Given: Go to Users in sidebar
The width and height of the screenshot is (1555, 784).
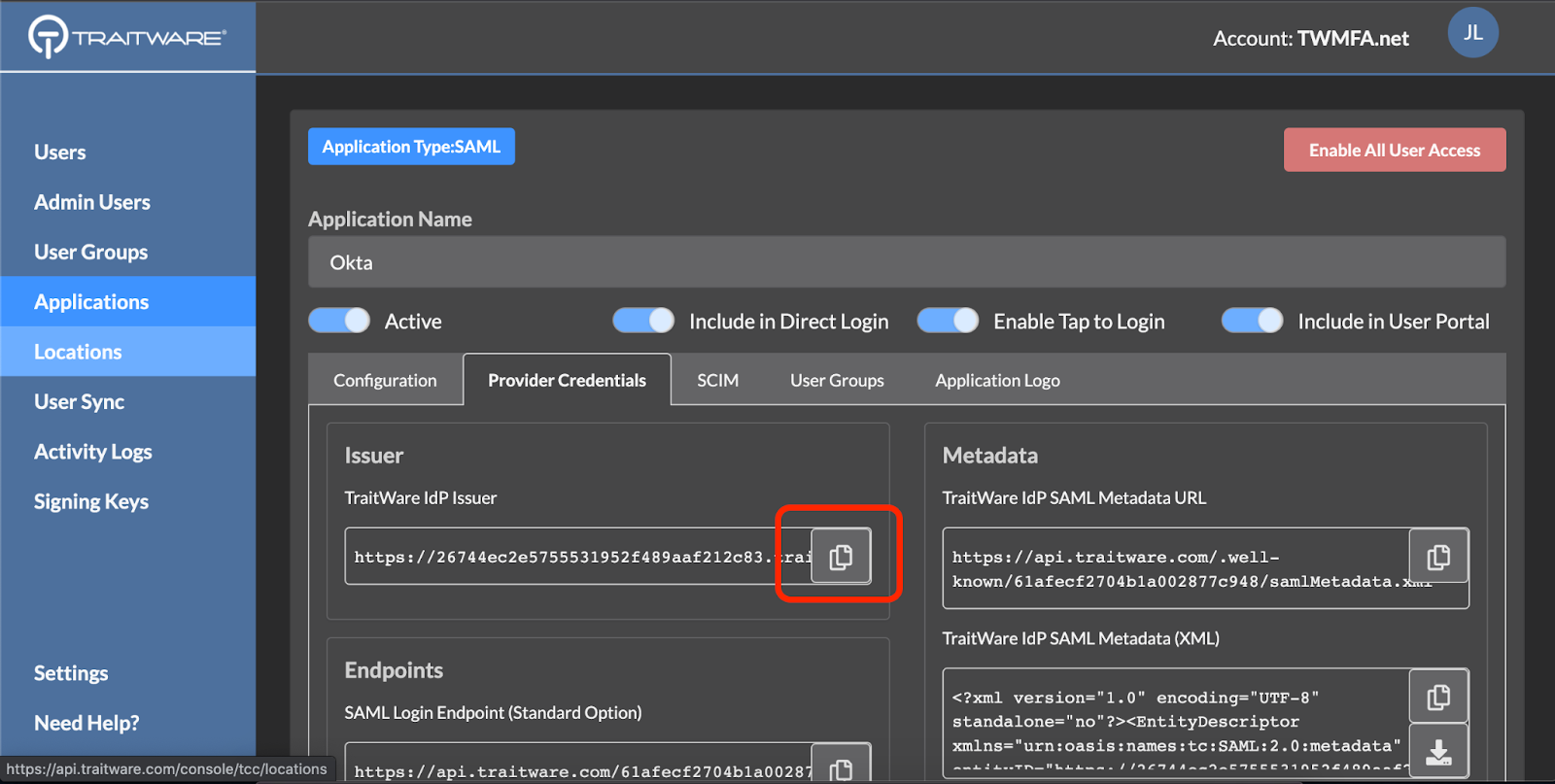Looking at the screenshot, I should tap(127, 152).
